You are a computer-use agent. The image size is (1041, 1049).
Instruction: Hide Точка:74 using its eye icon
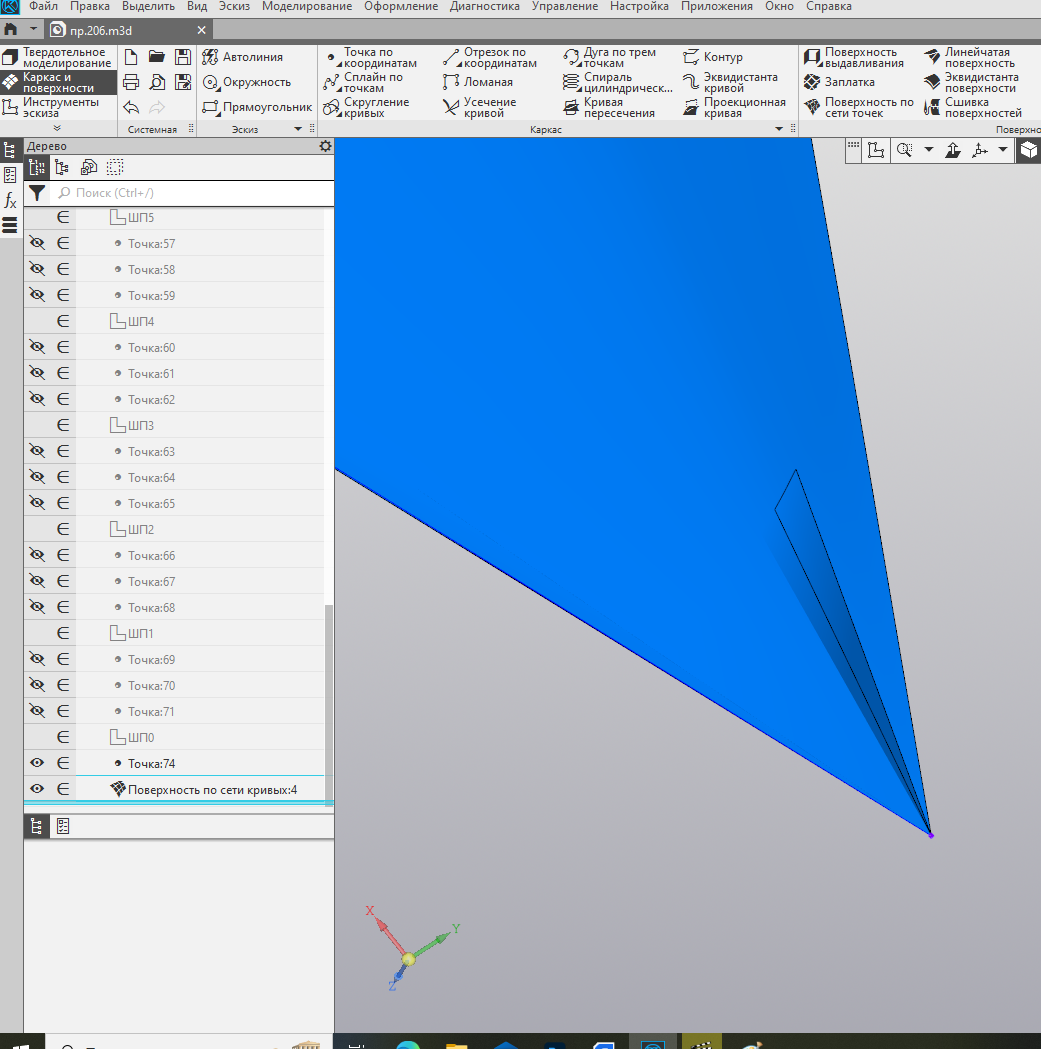(37, 763)
